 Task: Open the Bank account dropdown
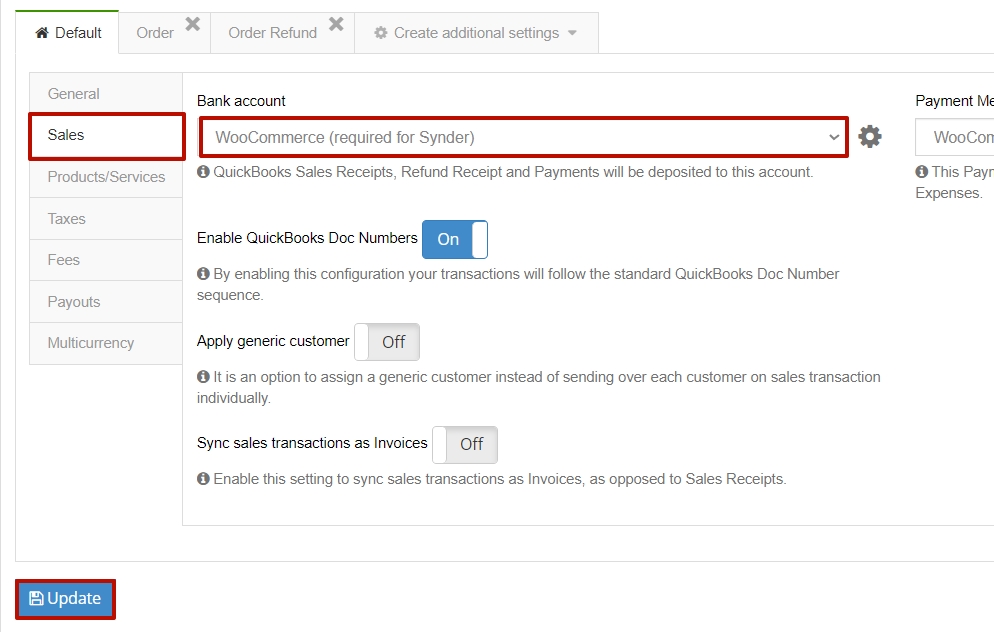524,137
